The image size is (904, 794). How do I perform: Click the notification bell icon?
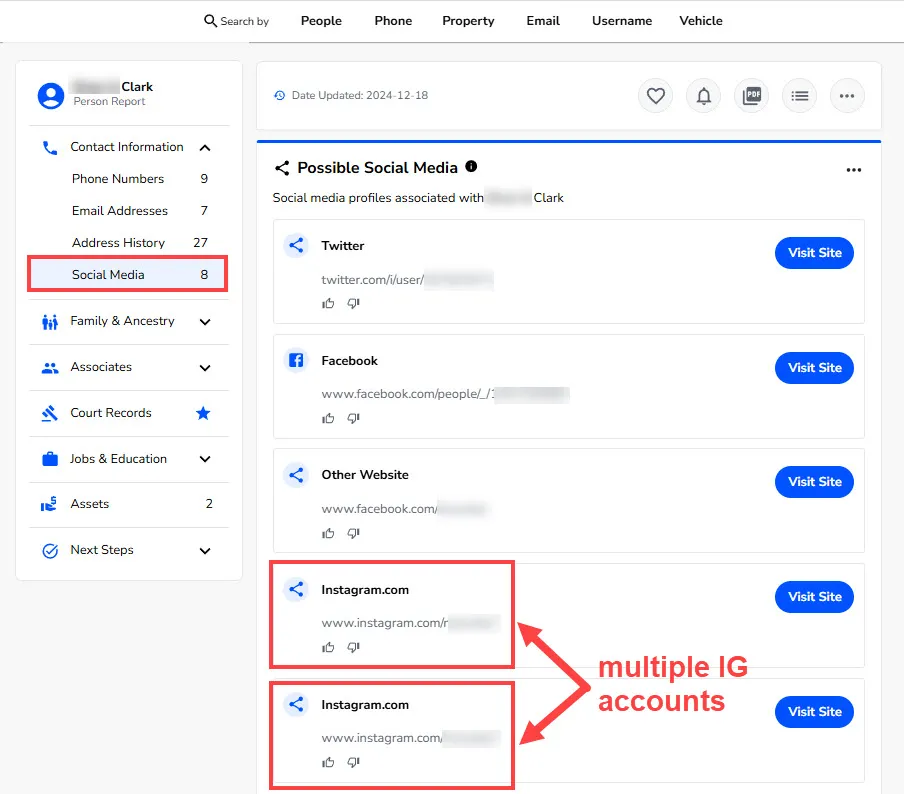tap(703, 96)
